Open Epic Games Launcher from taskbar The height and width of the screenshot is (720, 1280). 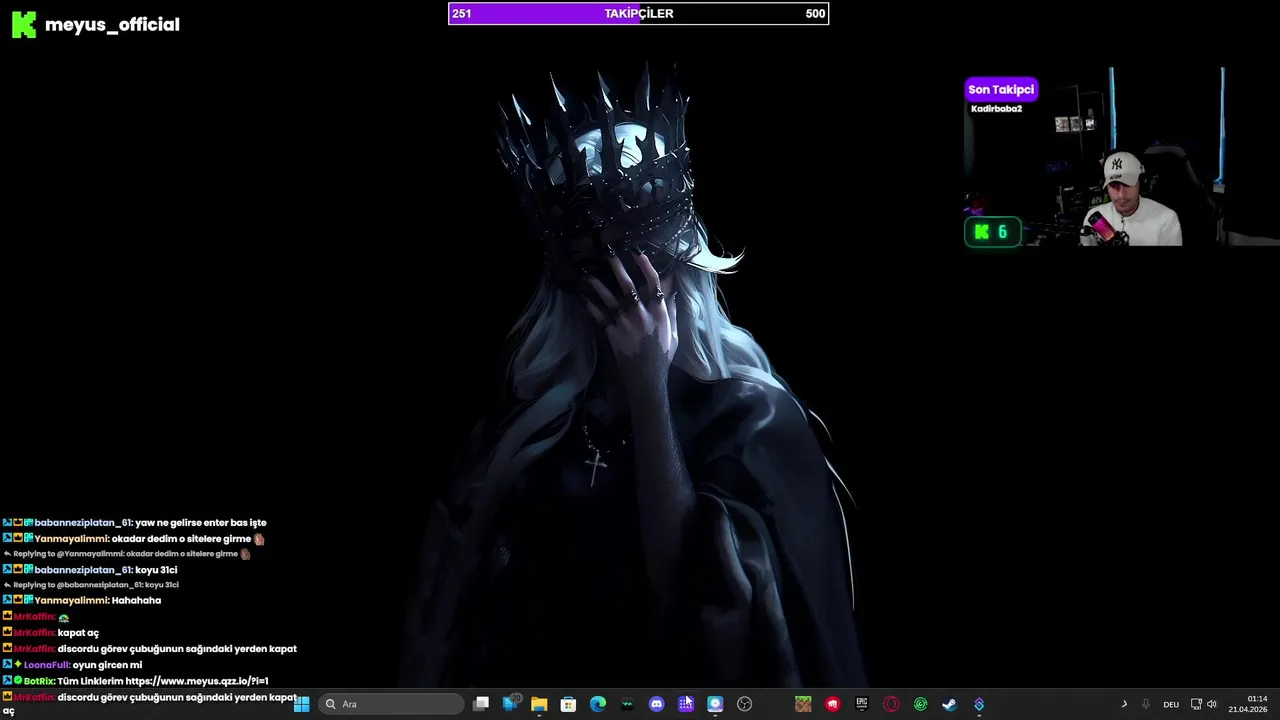861,704
